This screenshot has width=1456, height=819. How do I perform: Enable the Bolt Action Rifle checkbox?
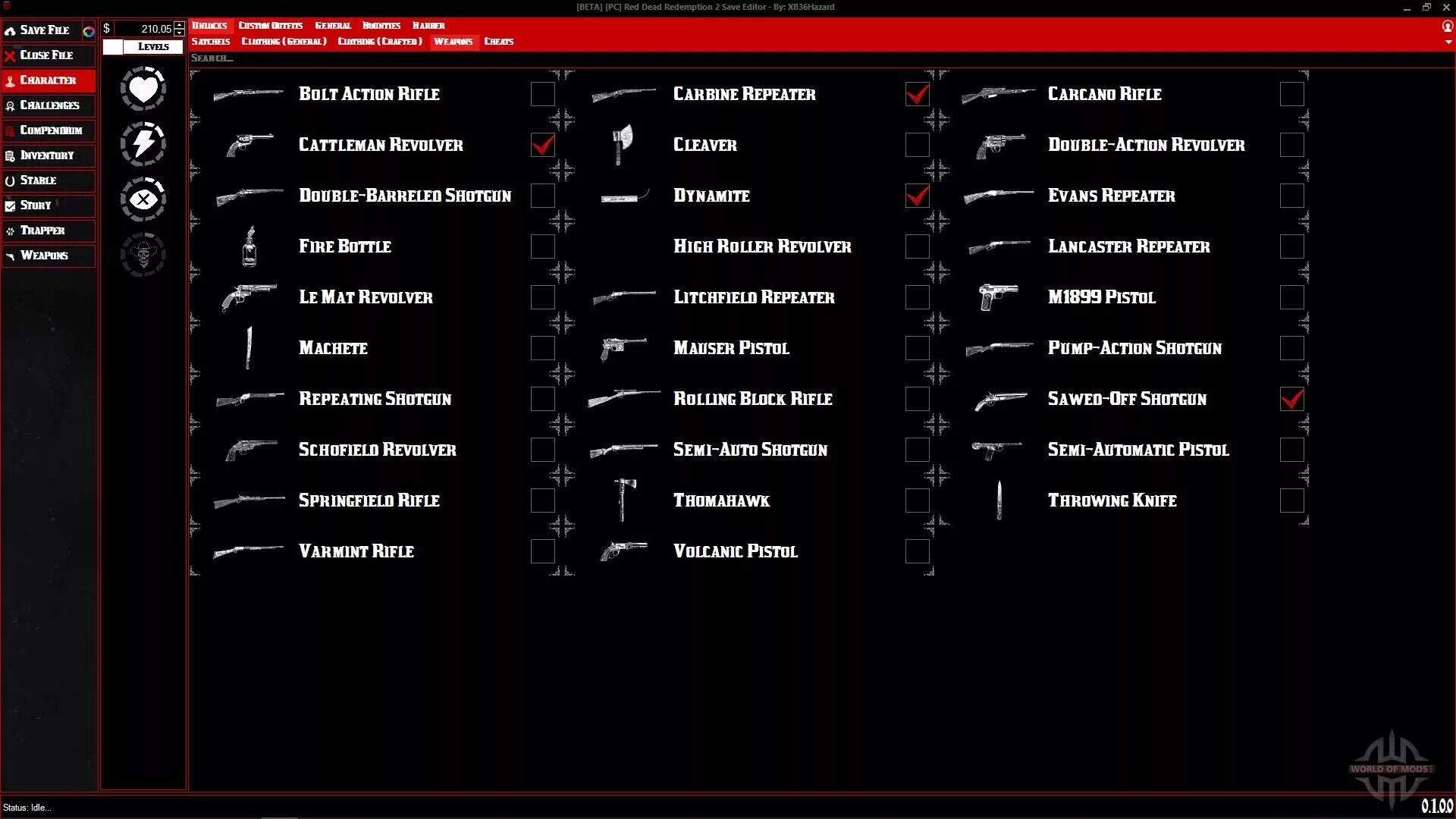coord(543,94)
